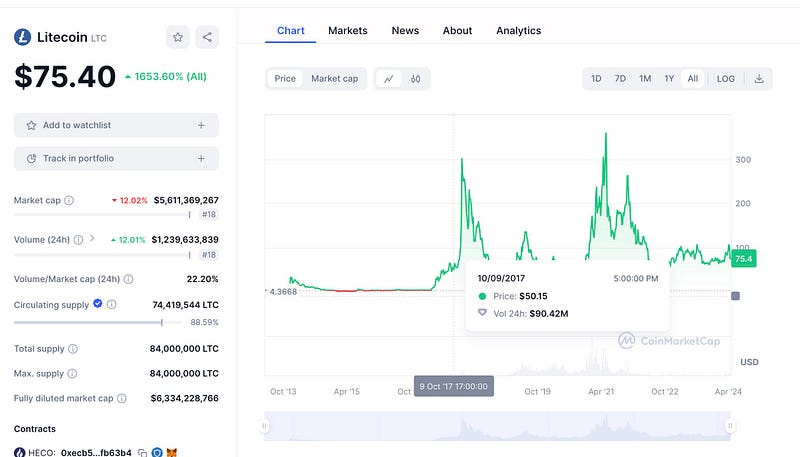Copy HECO contract address icon
The height and width of the screenshot is (457, 800).
point(142,453)
